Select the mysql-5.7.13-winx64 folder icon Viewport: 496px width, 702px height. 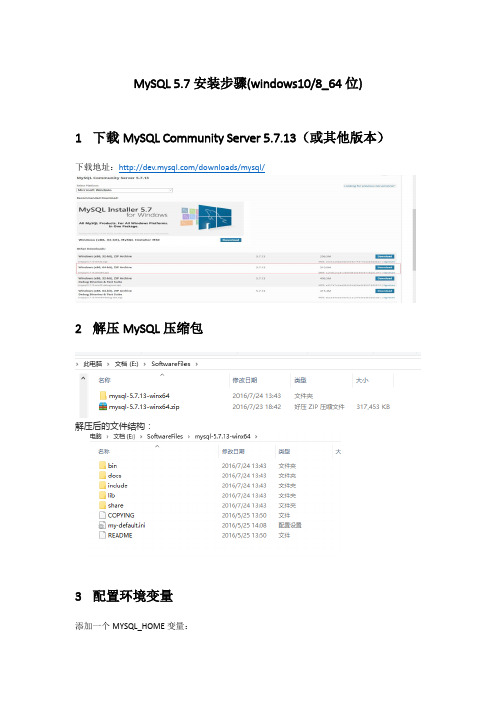click(x=103, y=395)
